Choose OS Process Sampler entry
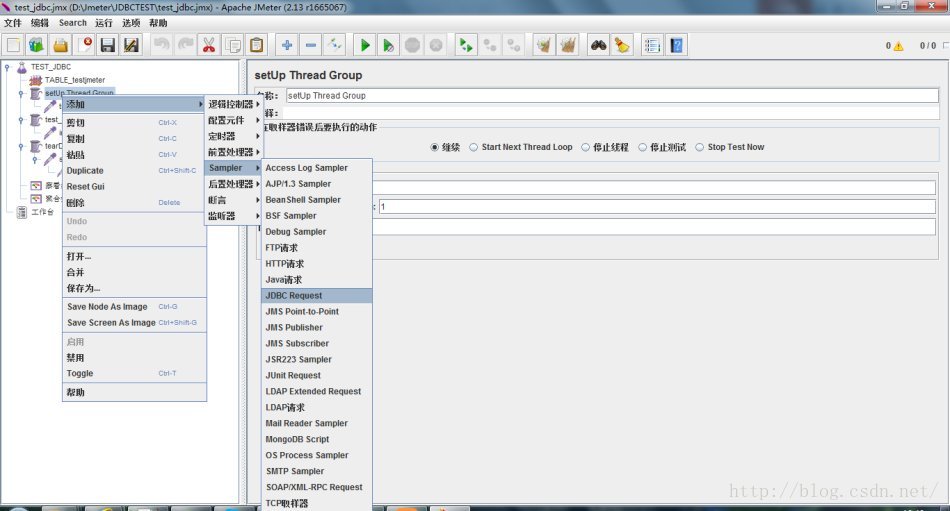This screenshot has width=950, height=511. tap(317, 455)
